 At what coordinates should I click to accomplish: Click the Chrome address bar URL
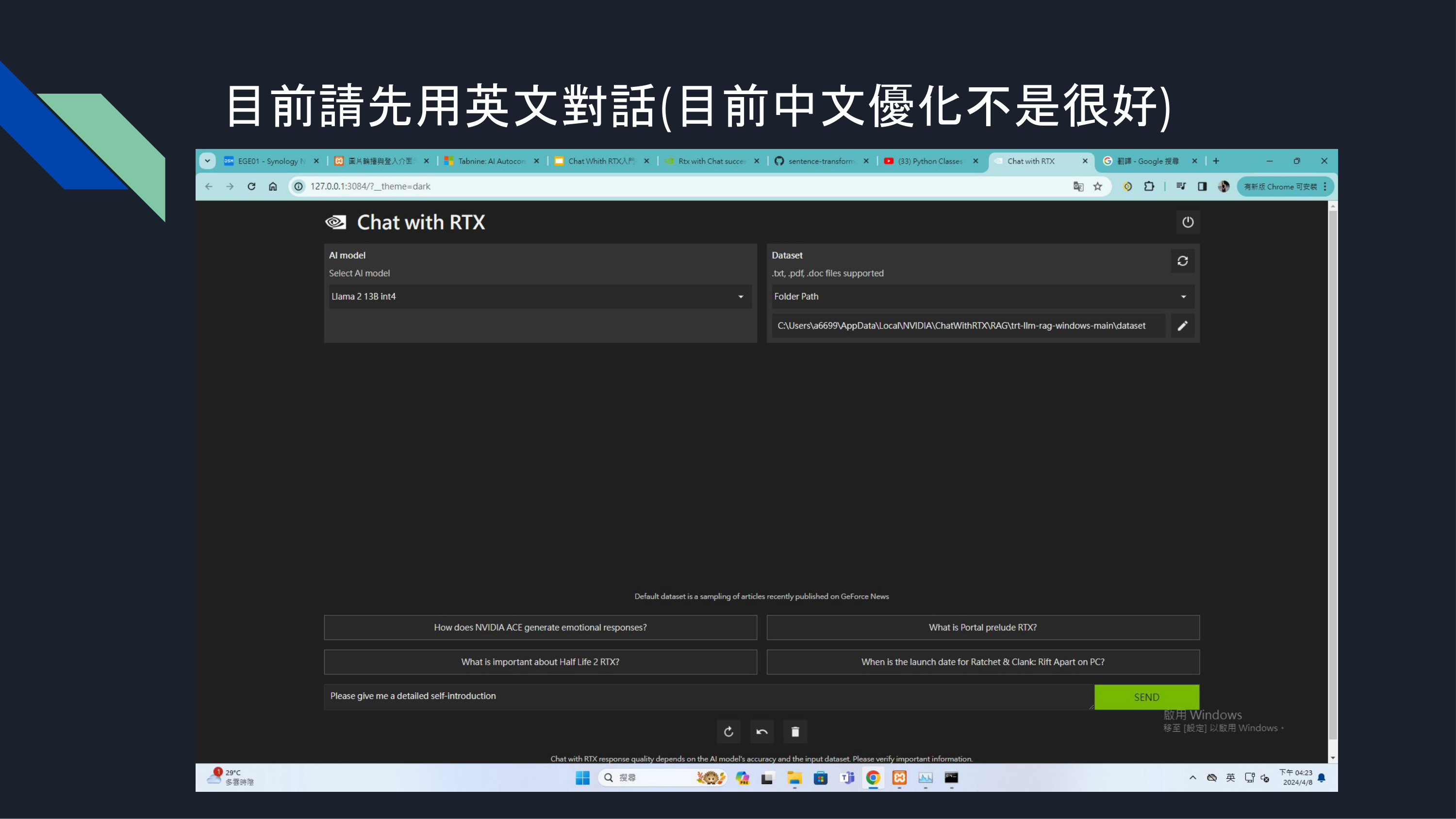[x=370, y=186]
